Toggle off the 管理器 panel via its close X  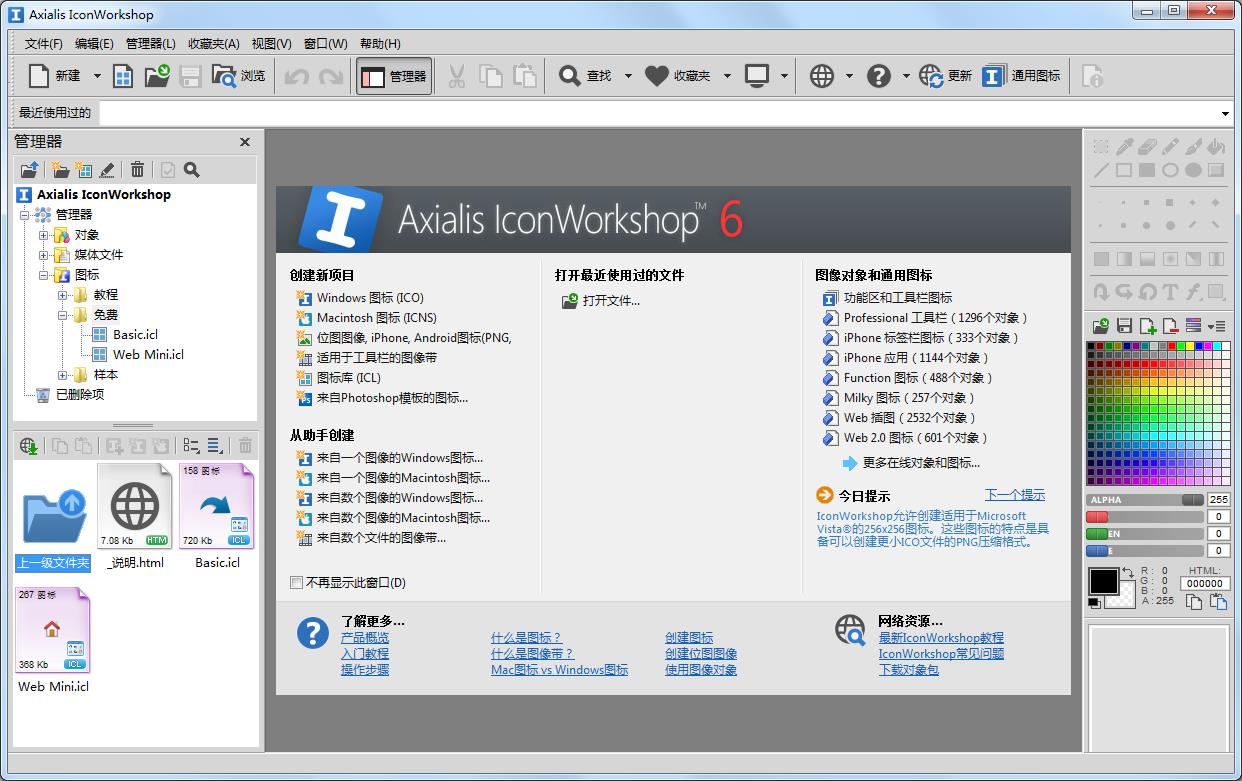coord(245,141)
